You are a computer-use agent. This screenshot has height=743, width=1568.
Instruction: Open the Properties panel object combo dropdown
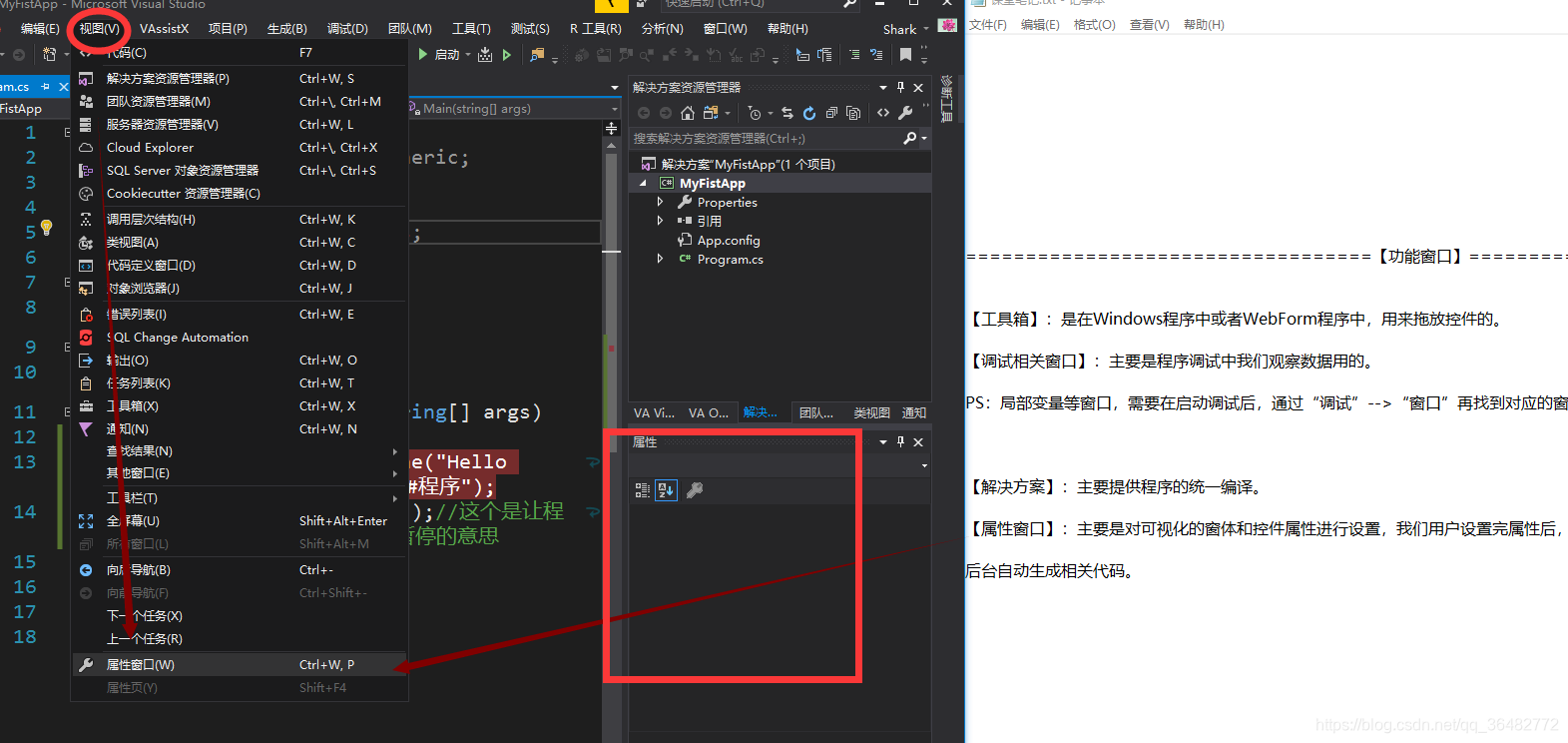tap(924, 465)
